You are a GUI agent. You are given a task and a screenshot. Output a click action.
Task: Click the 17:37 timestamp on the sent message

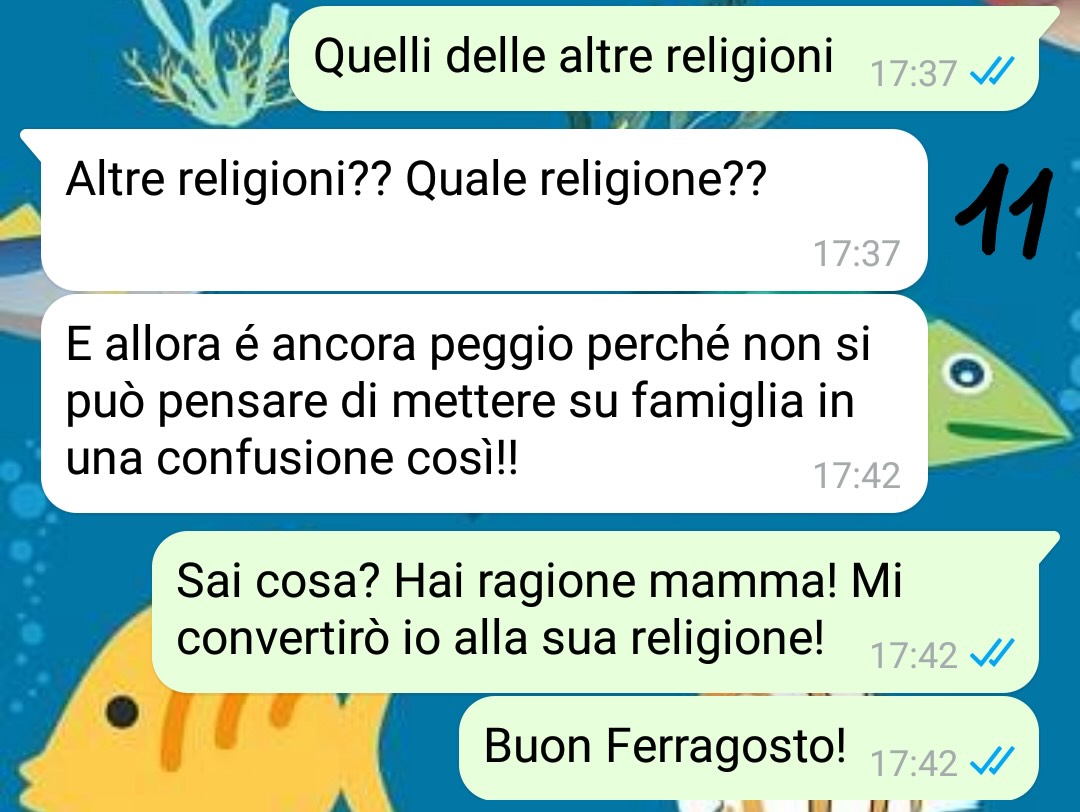click(914, 73)
